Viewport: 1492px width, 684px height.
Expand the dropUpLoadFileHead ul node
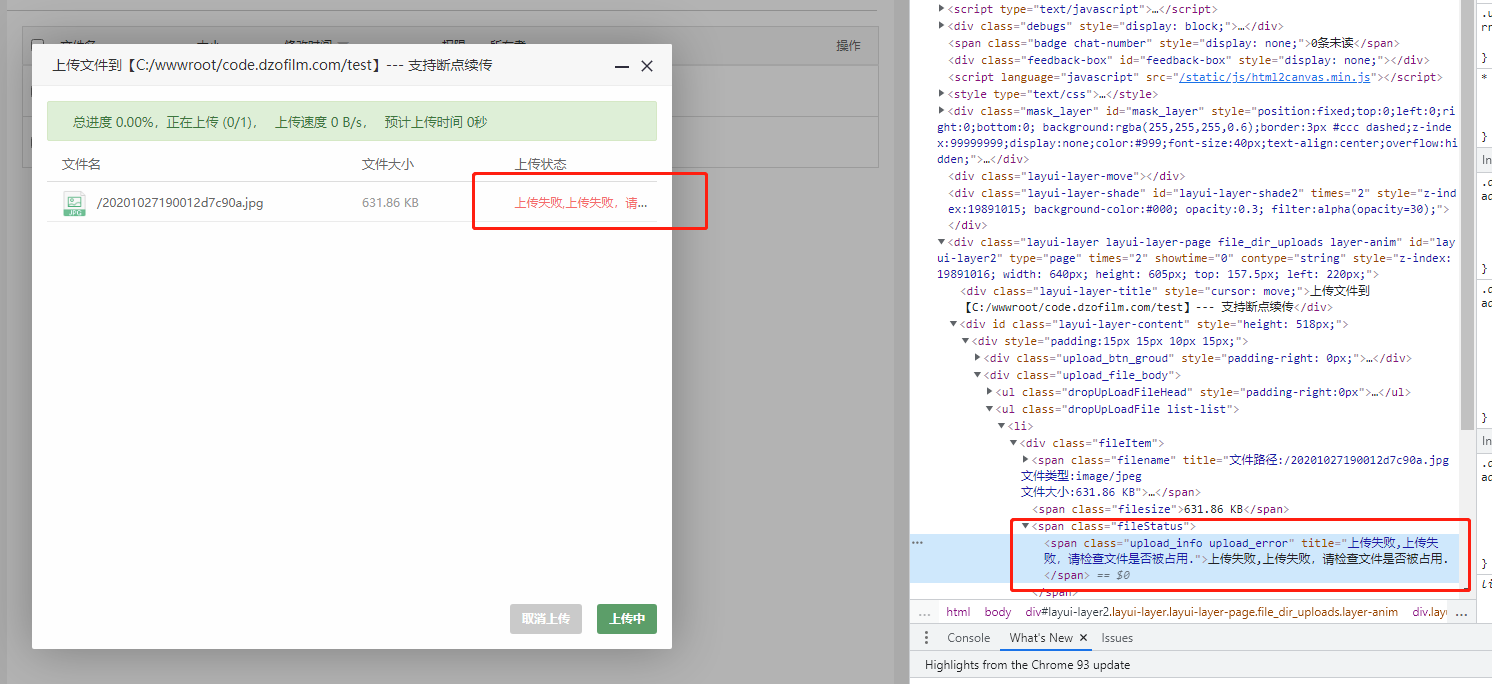click(x=989, y=392)
